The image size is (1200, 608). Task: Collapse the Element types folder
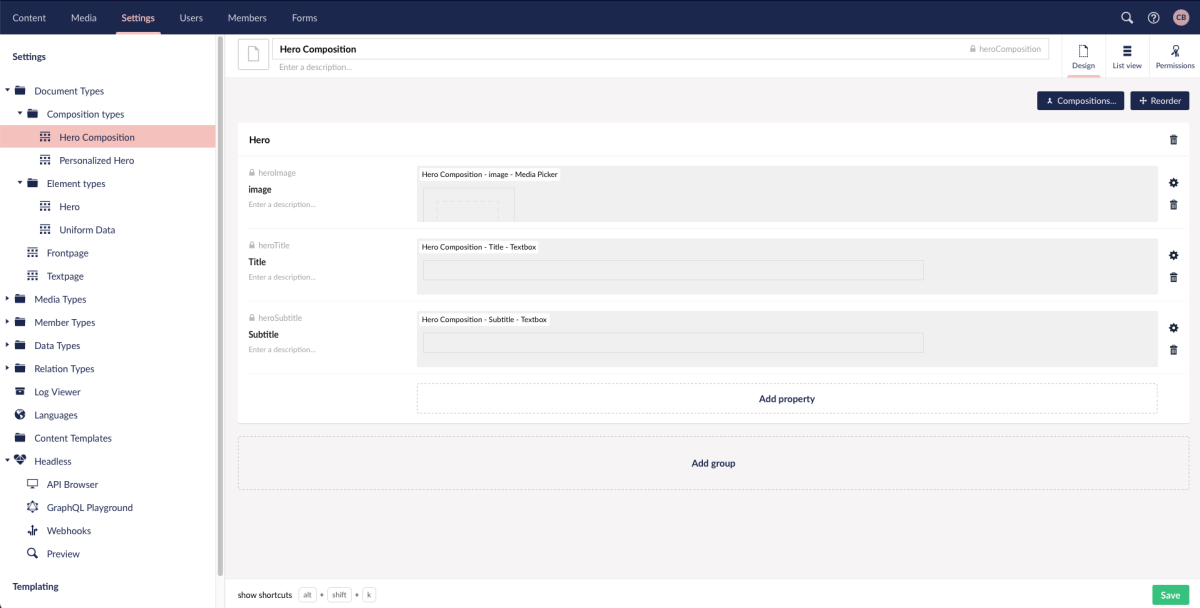tap(20, 183)
